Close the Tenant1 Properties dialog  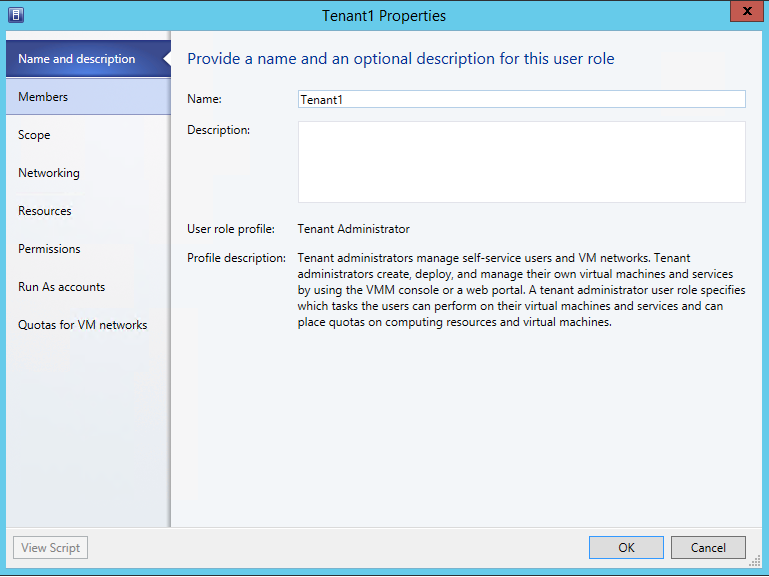click(x=741, y=14)
